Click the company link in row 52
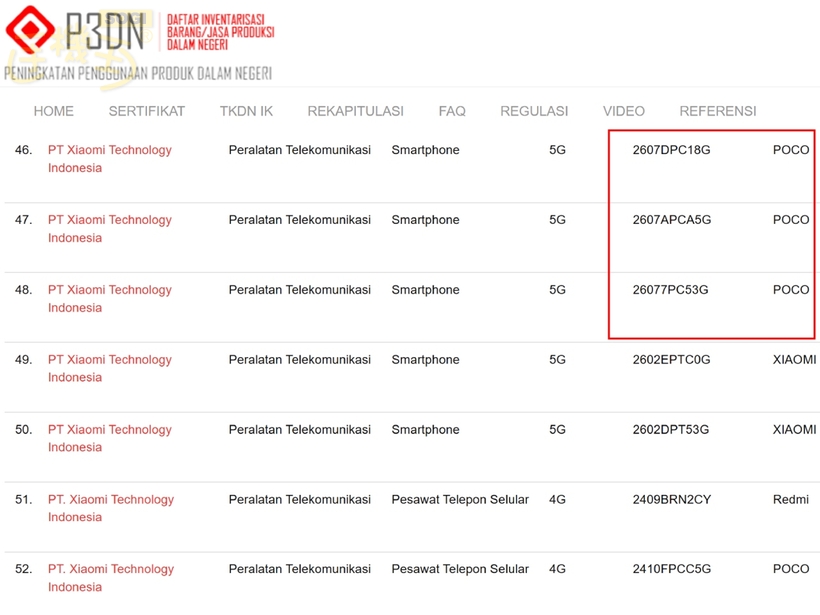 [x=111, y=578]
